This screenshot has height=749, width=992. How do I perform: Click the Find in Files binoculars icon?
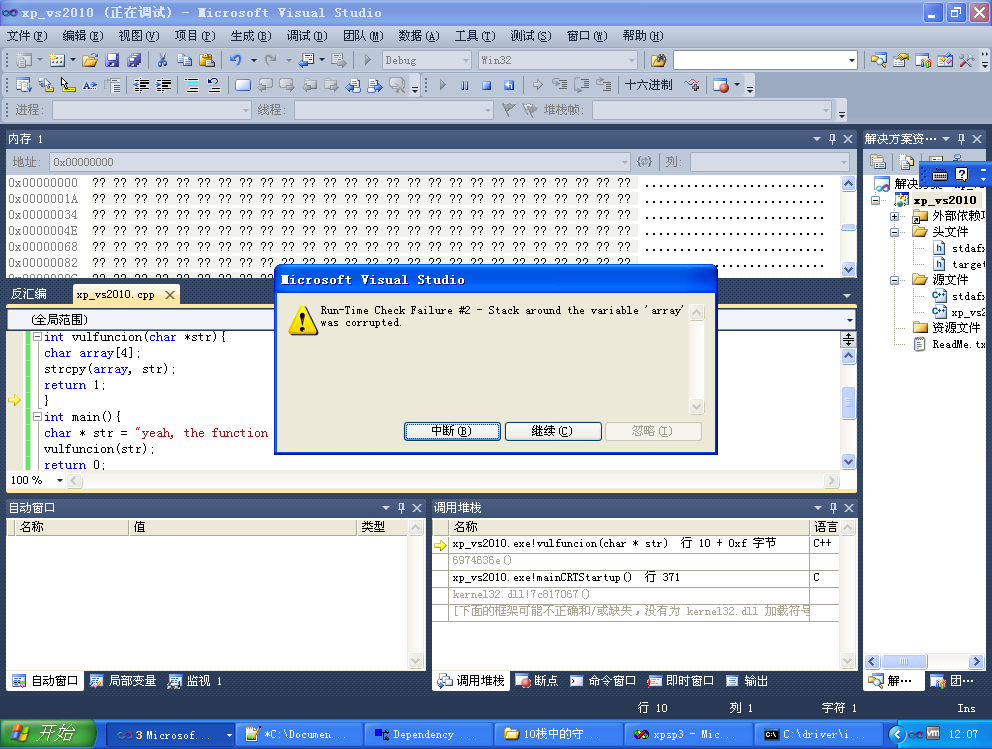click(658, 60)
